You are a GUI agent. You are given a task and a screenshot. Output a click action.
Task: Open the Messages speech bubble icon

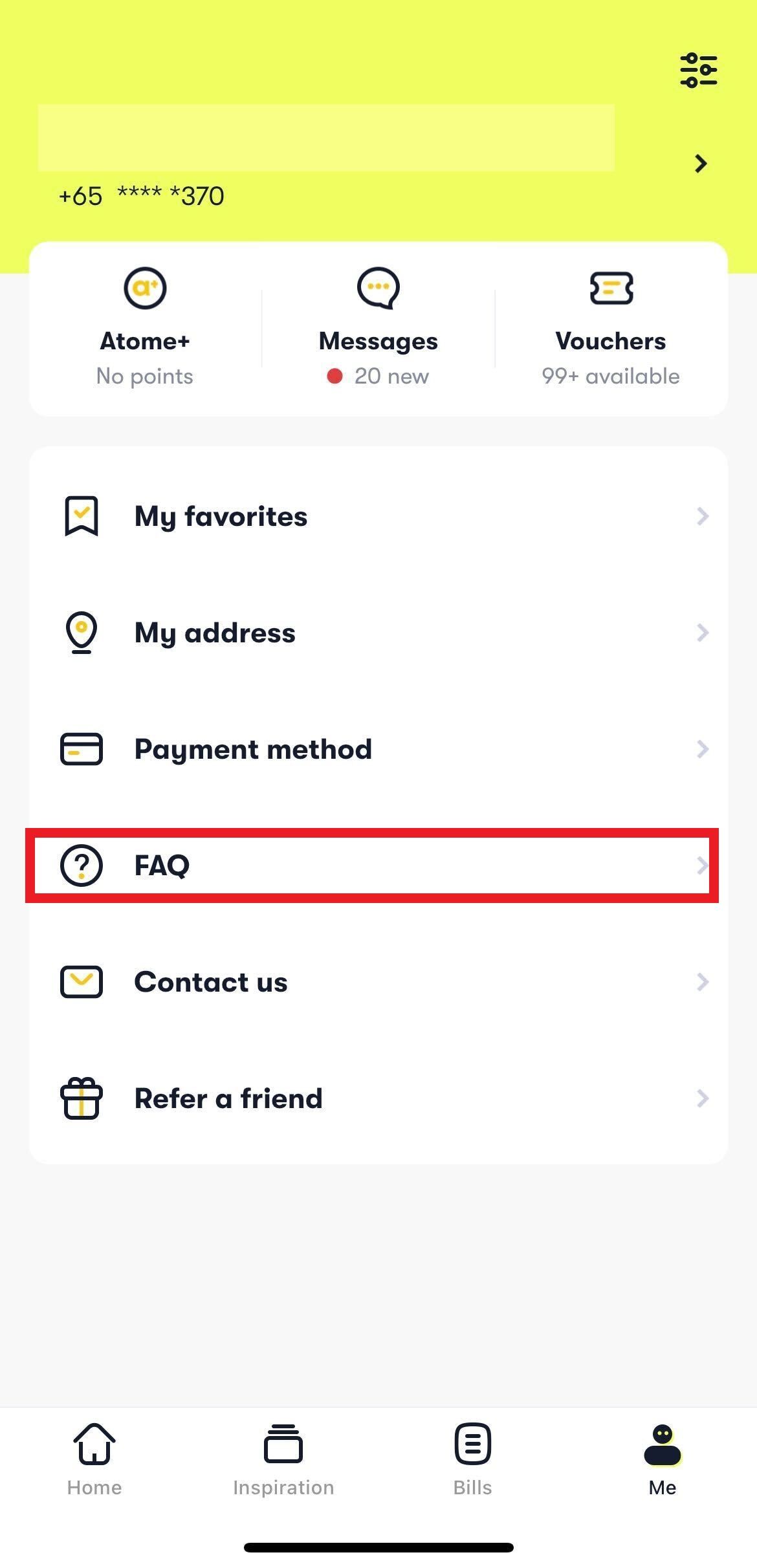pyautogui.click(x=377, y=288)
